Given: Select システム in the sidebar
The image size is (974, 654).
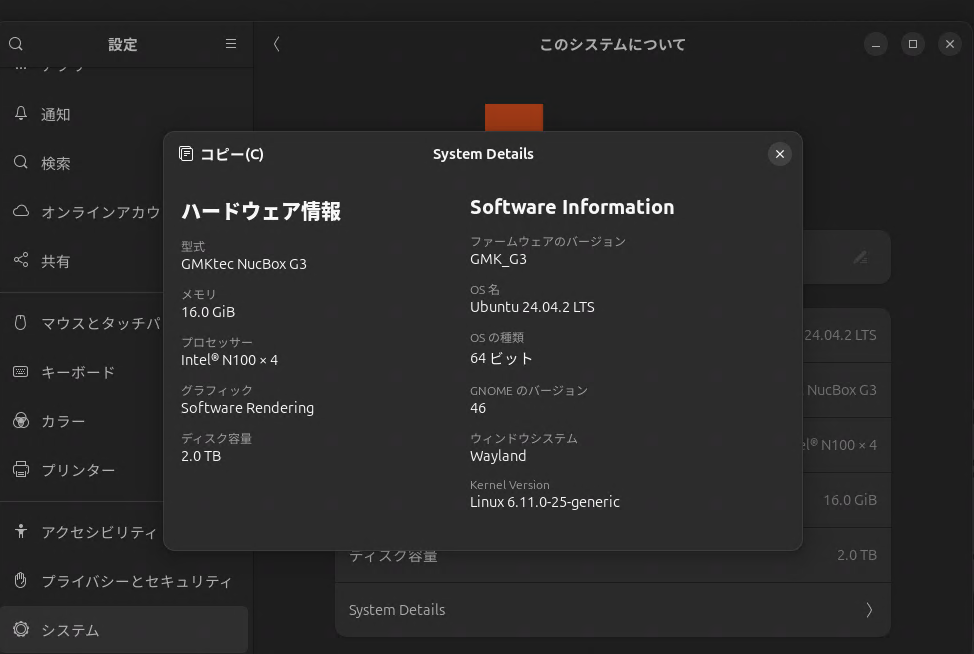Looking at the screenshot, I should 124,630.
